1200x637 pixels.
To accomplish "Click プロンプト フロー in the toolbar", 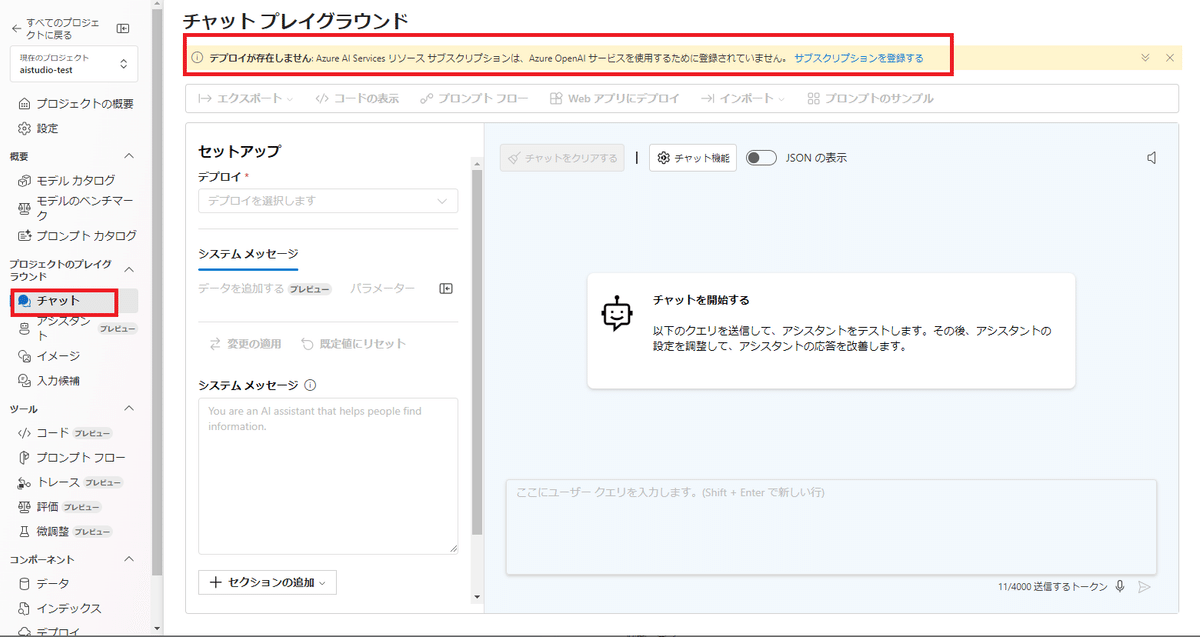I will point(474,99).
